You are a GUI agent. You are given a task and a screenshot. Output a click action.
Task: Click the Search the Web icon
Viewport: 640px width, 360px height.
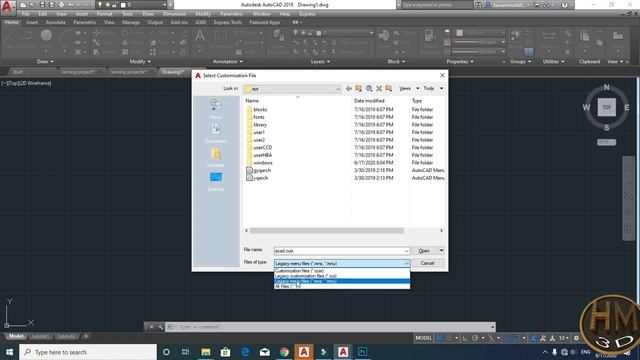click(369, 89)
